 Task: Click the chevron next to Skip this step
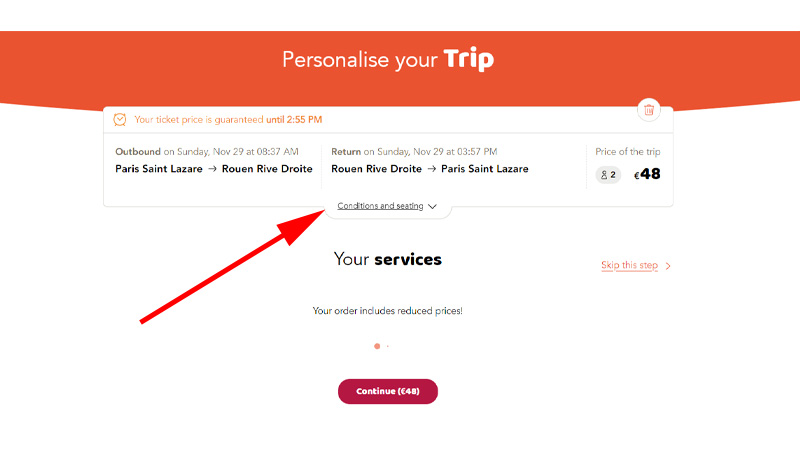tap(668, 266)
